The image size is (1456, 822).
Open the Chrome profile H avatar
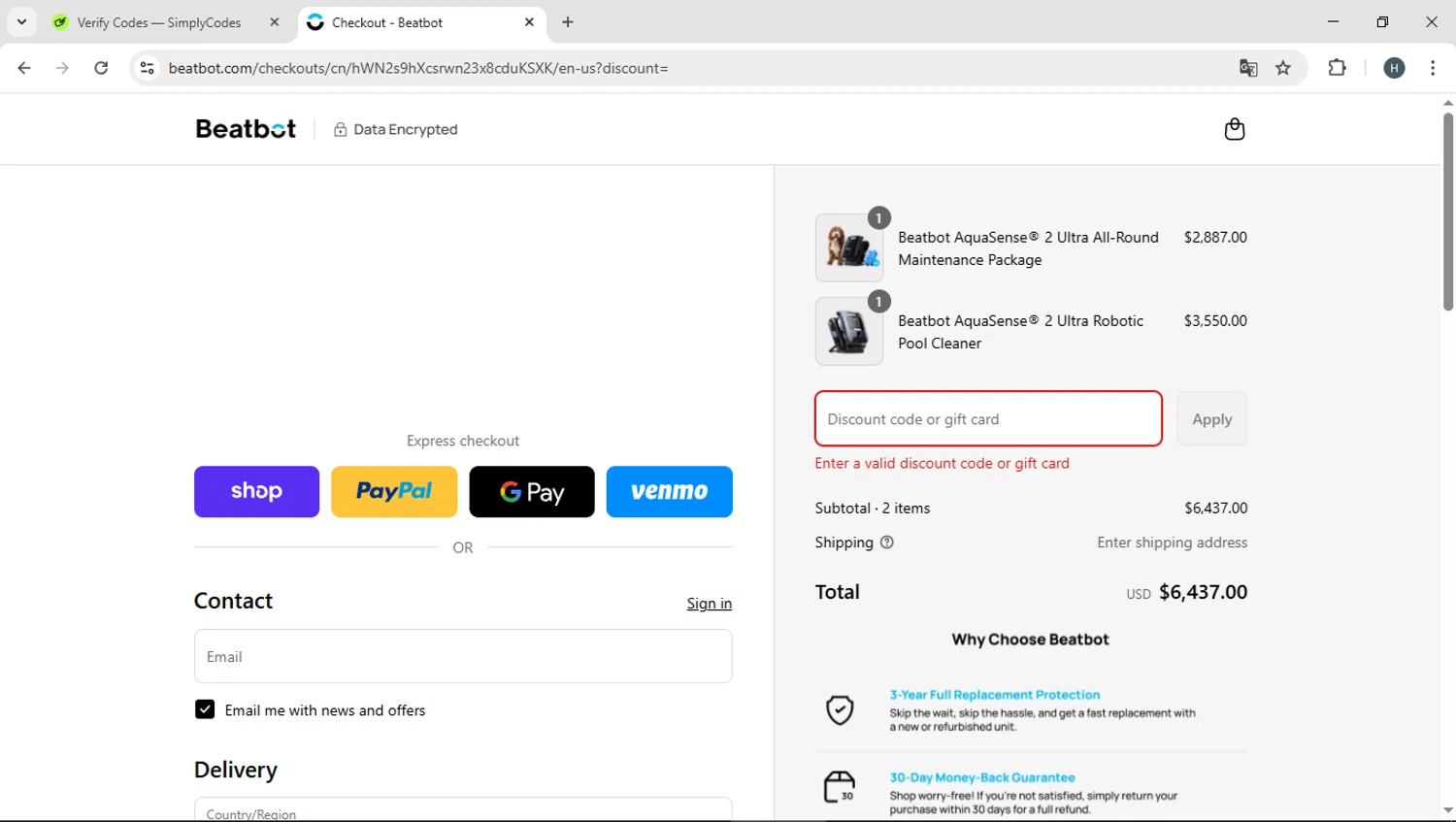1394,68
